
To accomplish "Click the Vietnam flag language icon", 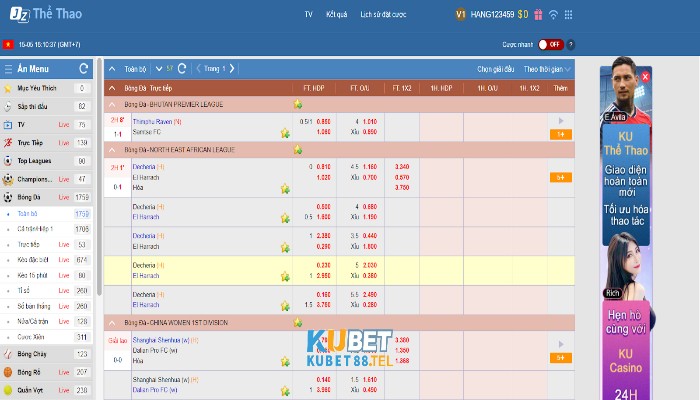I will coord(8,45).
